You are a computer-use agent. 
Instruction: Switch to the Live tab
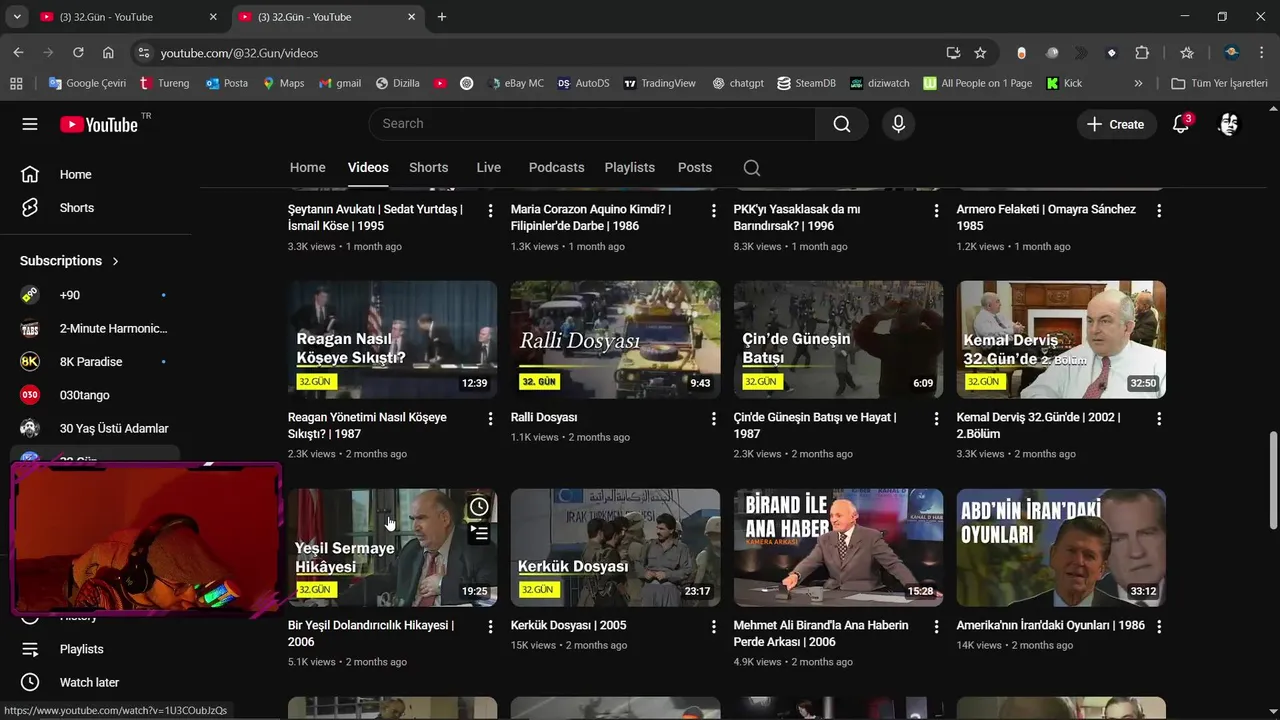click(489, 168)
